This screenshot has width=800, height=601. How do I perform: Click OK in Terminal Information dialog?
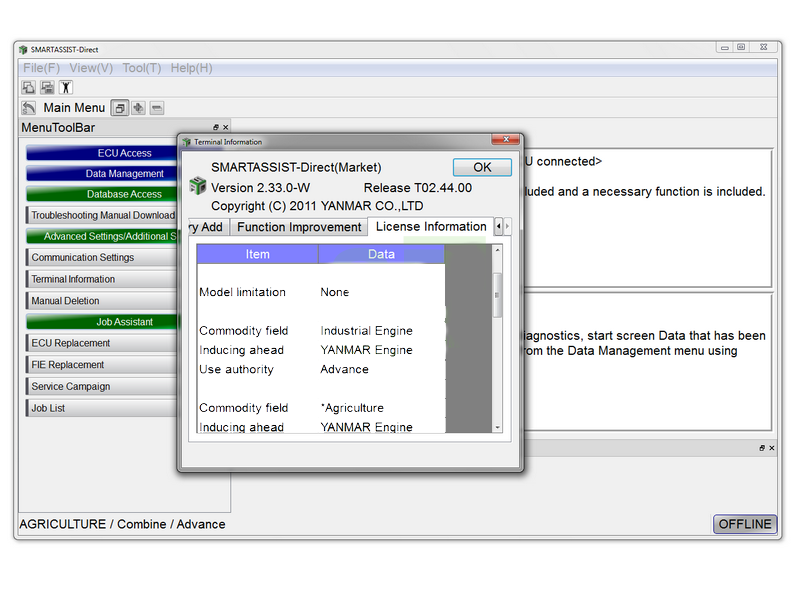(482, 167)
